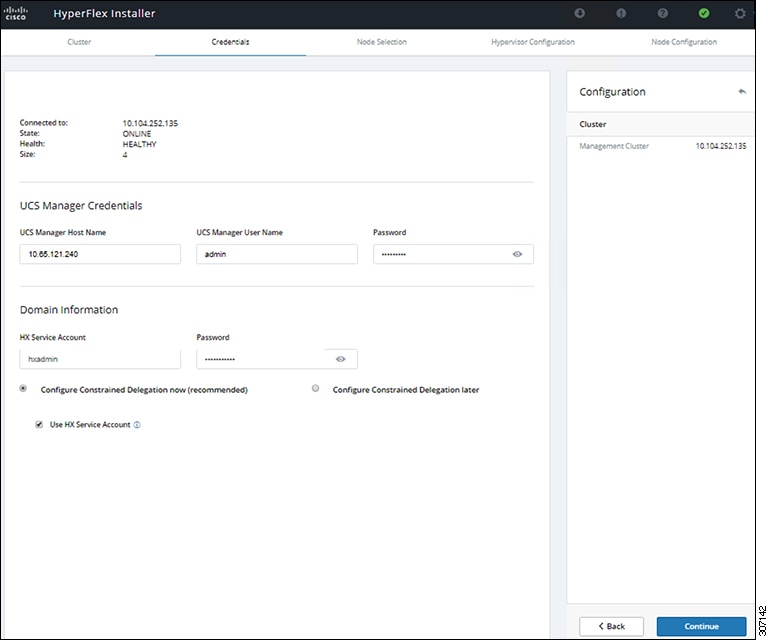
Task: Click the Back button
Action: [x=611, y=626]
